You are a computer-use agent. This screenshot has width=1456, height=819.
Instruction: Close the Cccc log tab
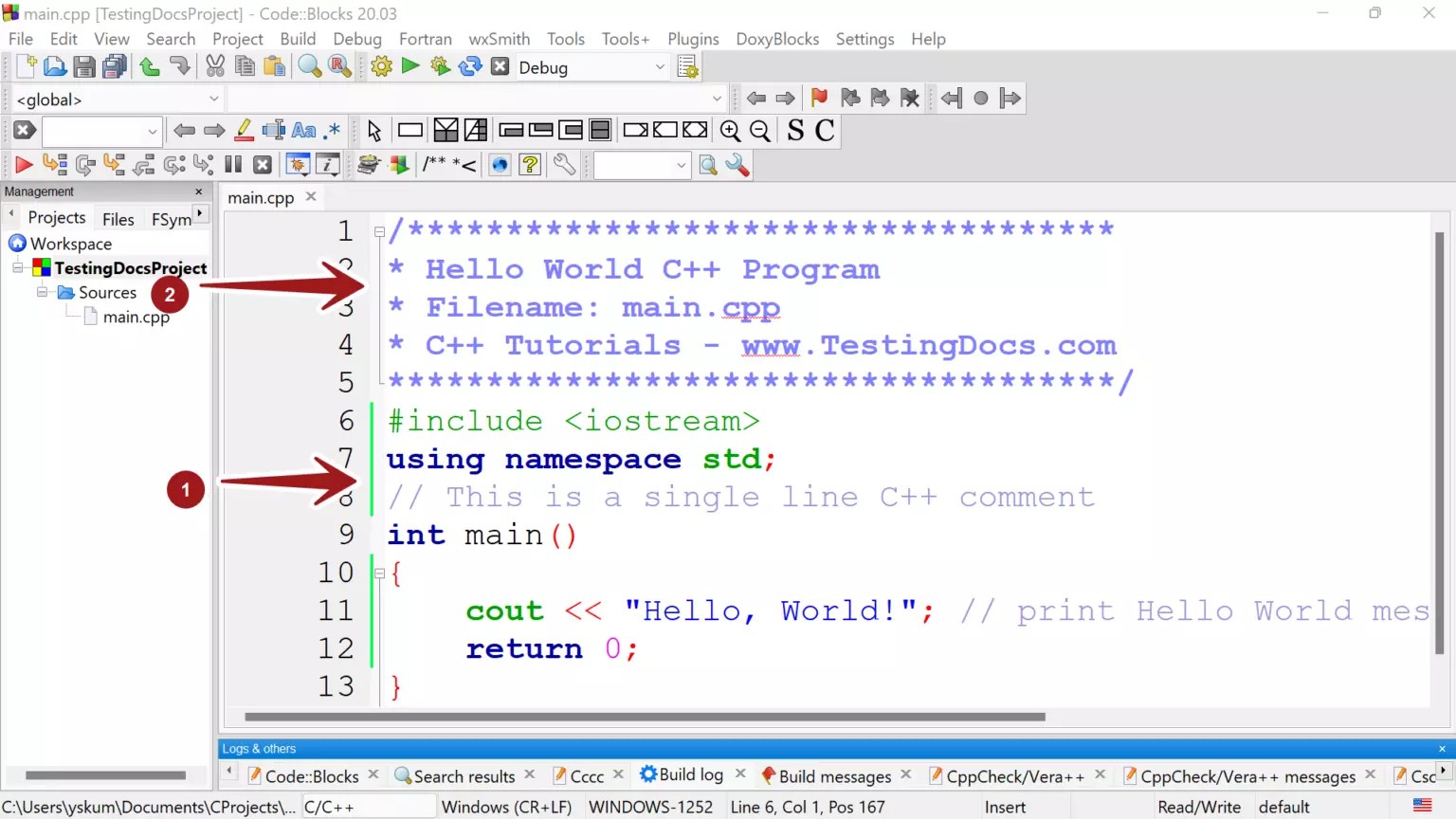pyautogui.click(x=618, y=774)
